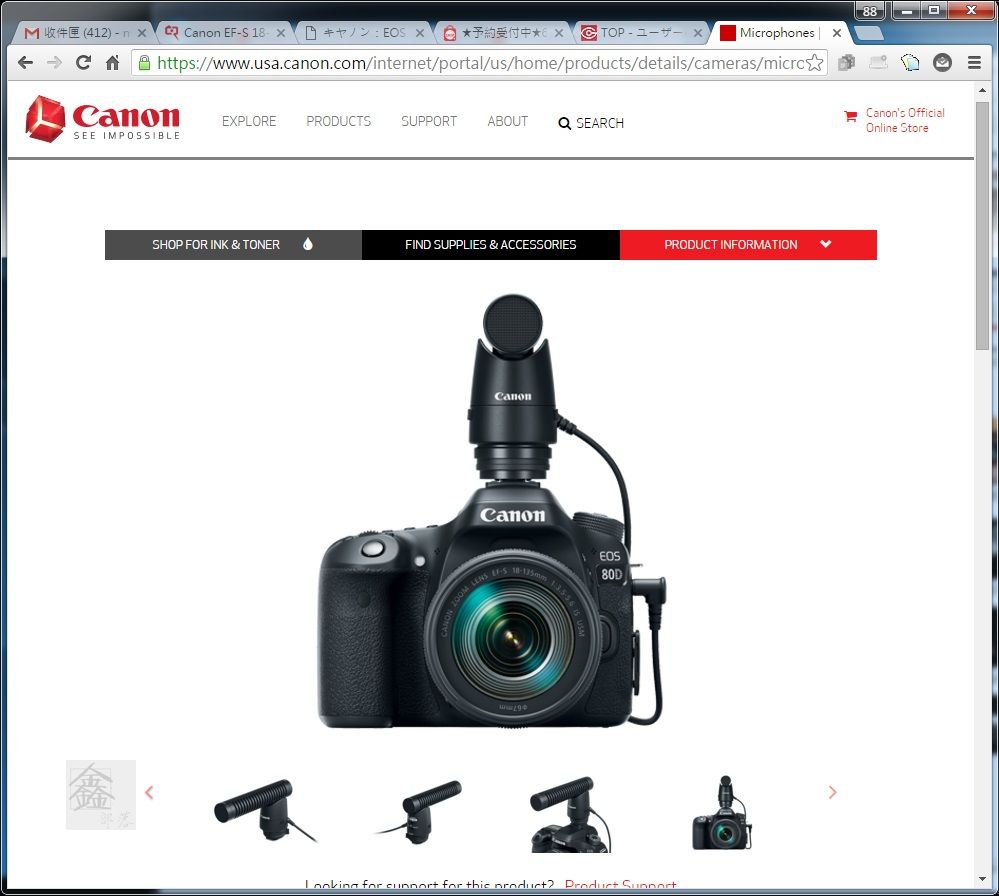This screenshot has width=999, height=896.
Task: Click the grey stacked-documents extension icon
Action: pyautogui.click(x=846, y=62)
